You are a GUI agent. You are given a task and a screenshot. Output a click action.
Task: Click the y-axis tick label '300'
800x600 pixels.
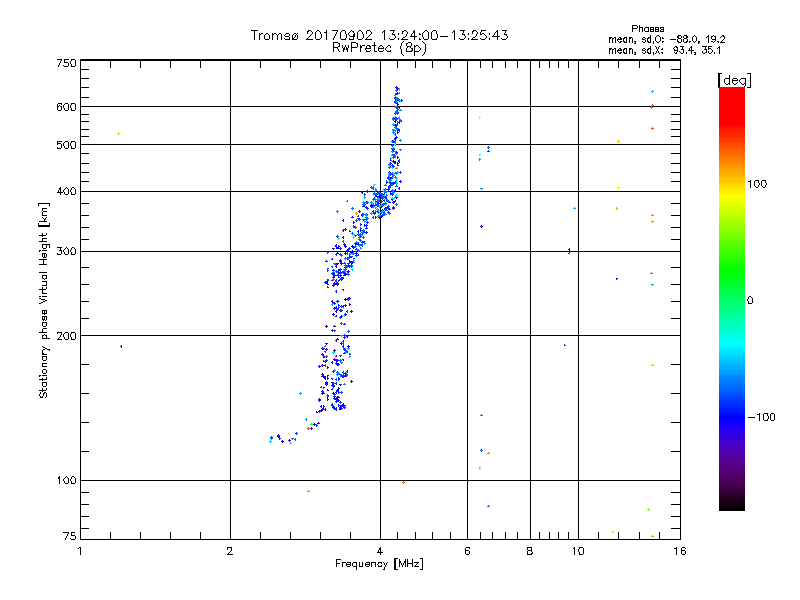click(x=67, y=252)
